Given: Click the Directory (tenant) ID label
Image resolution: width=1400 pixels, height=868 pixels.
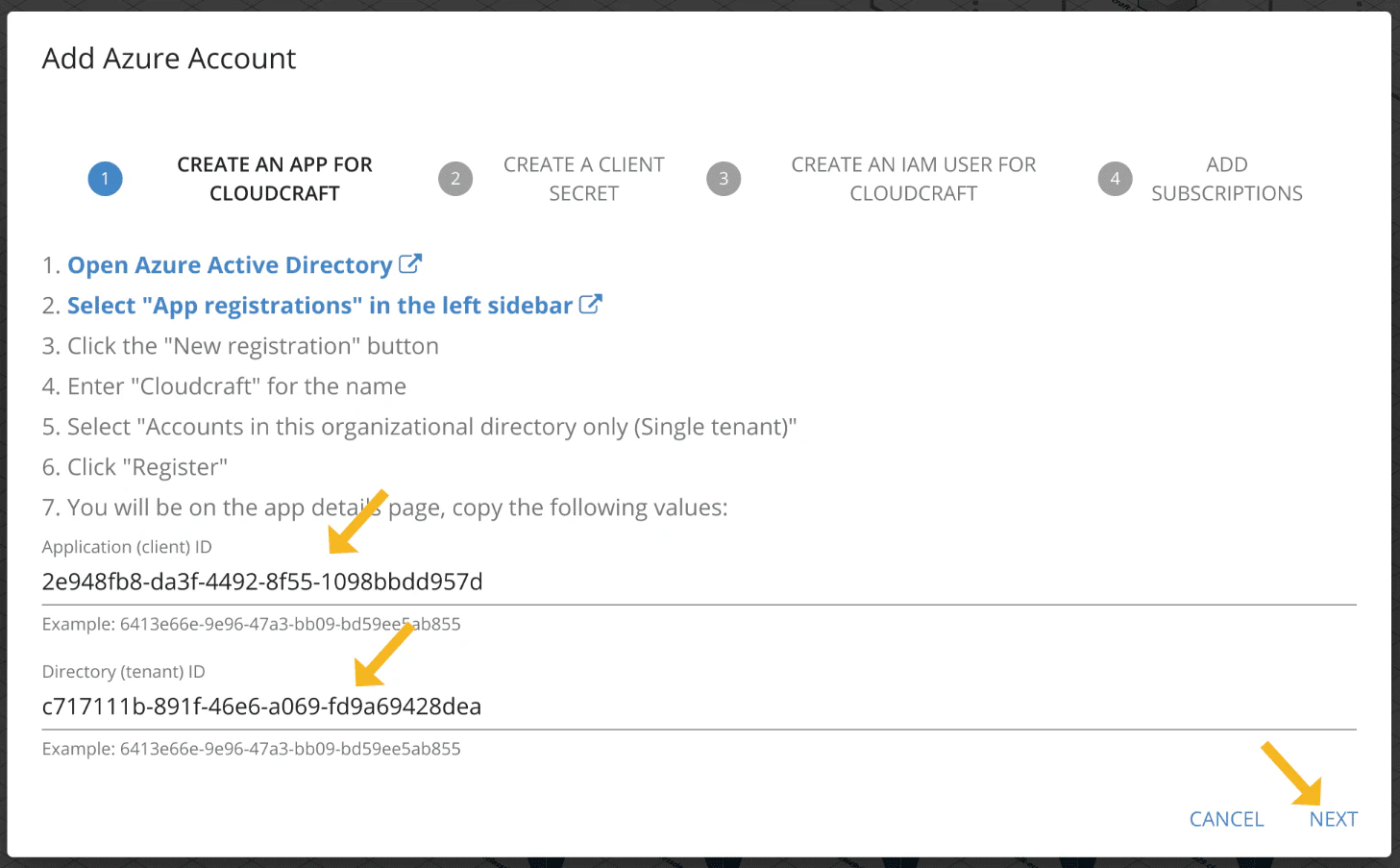Looking at the screenshot, I should coord(124,672).
